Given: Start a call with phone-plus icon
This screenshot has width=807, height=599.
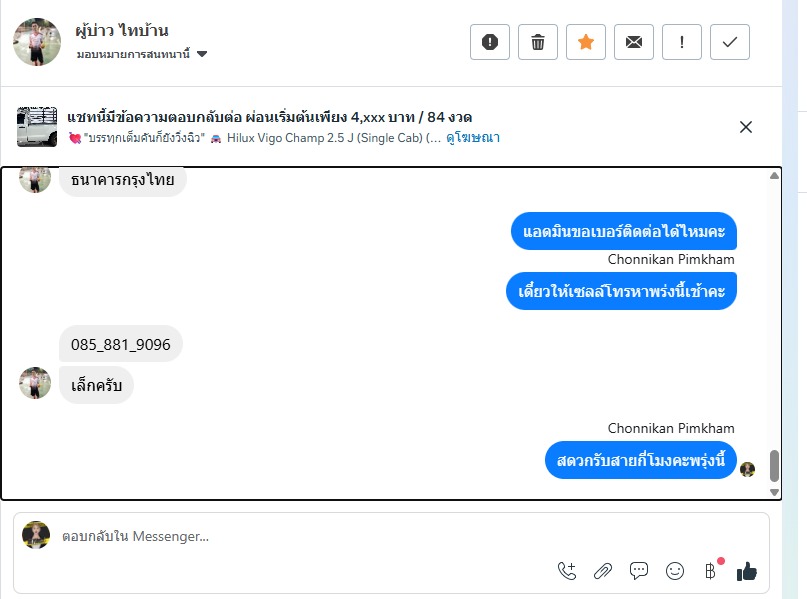Looking at the screenshot, I should (x=567, y=571).
